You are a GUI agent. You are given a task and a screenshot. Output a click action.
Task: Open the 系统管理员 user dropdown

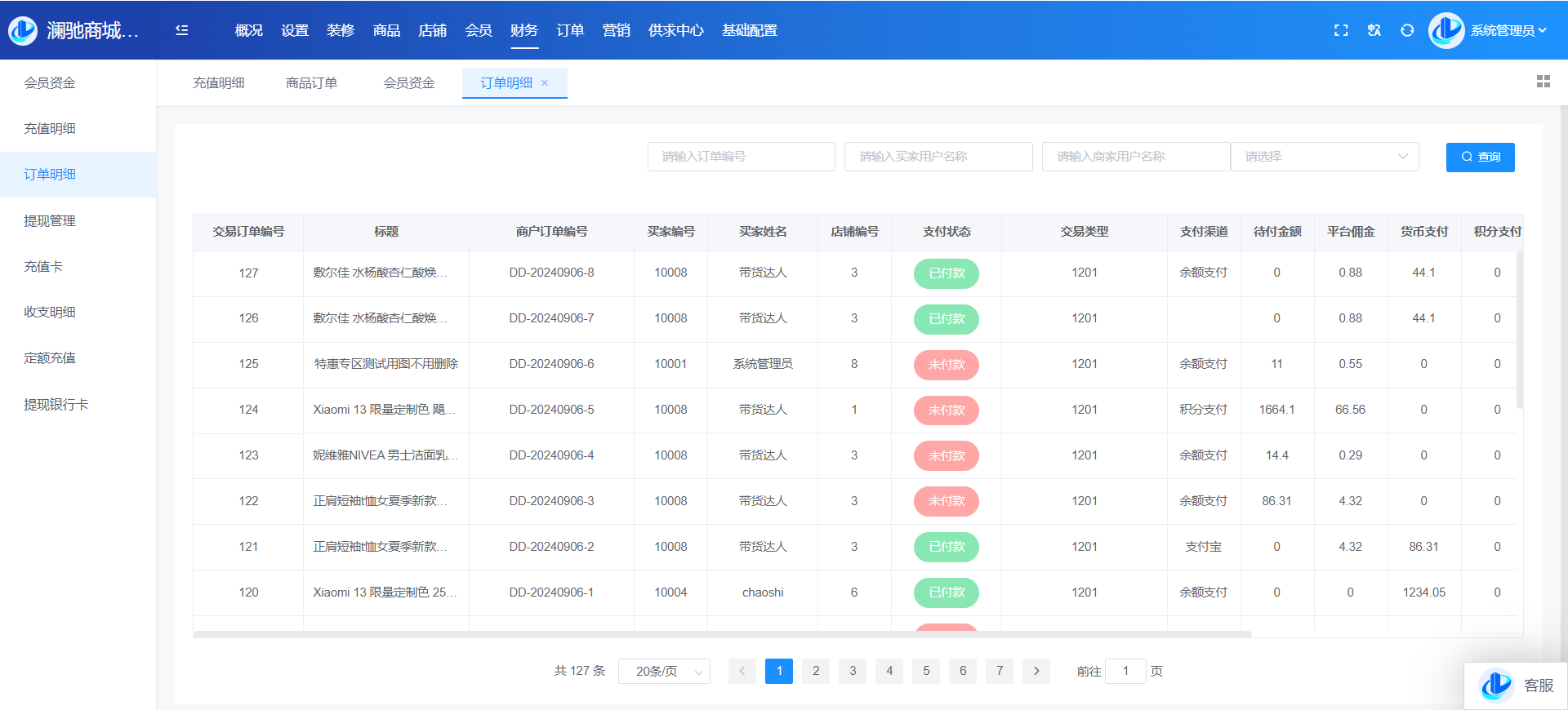pos(1507,30)
